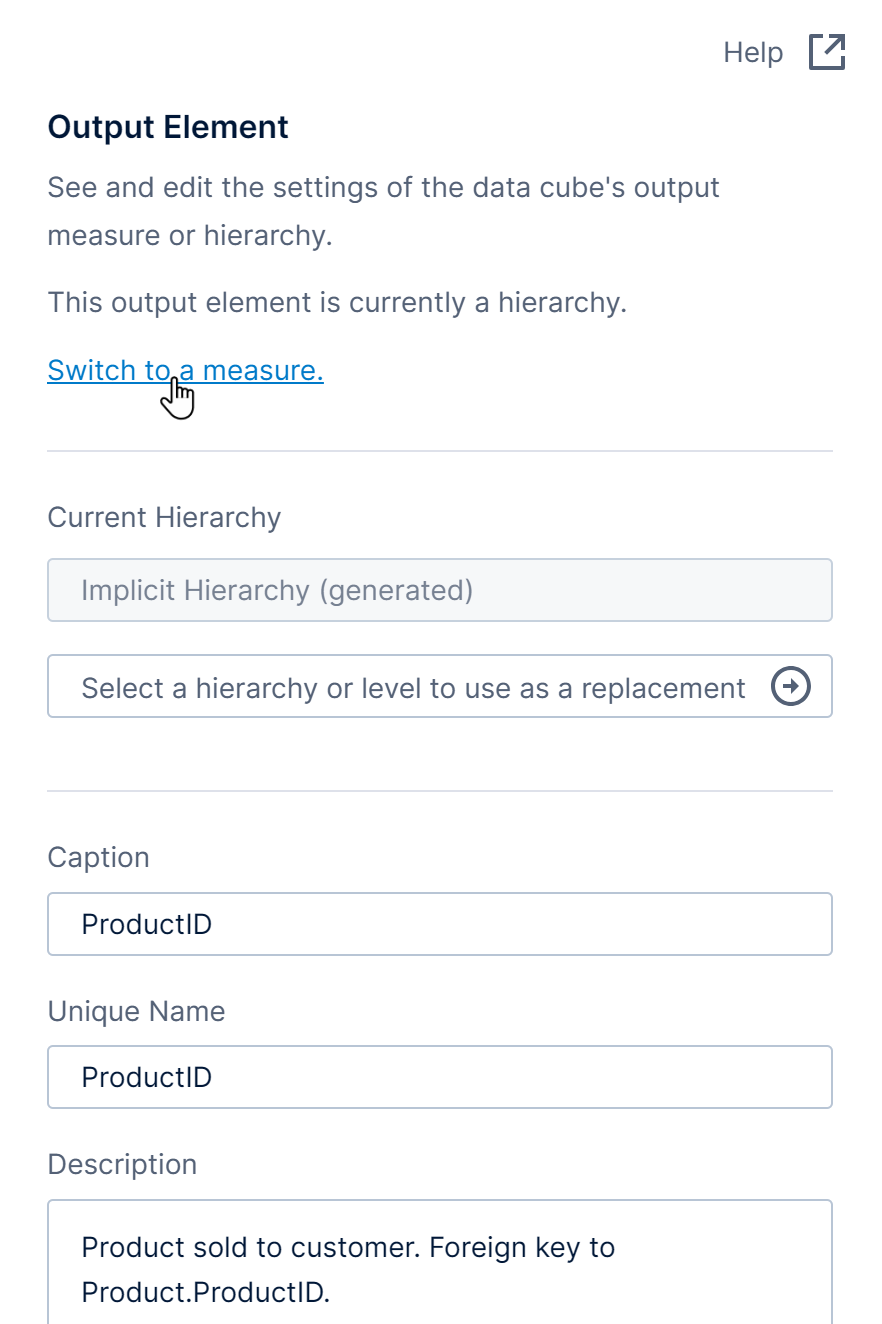This screenshot has width=882, height=1324.
Task: Click the ProductID value in Caption
Action: click(146, 923)
